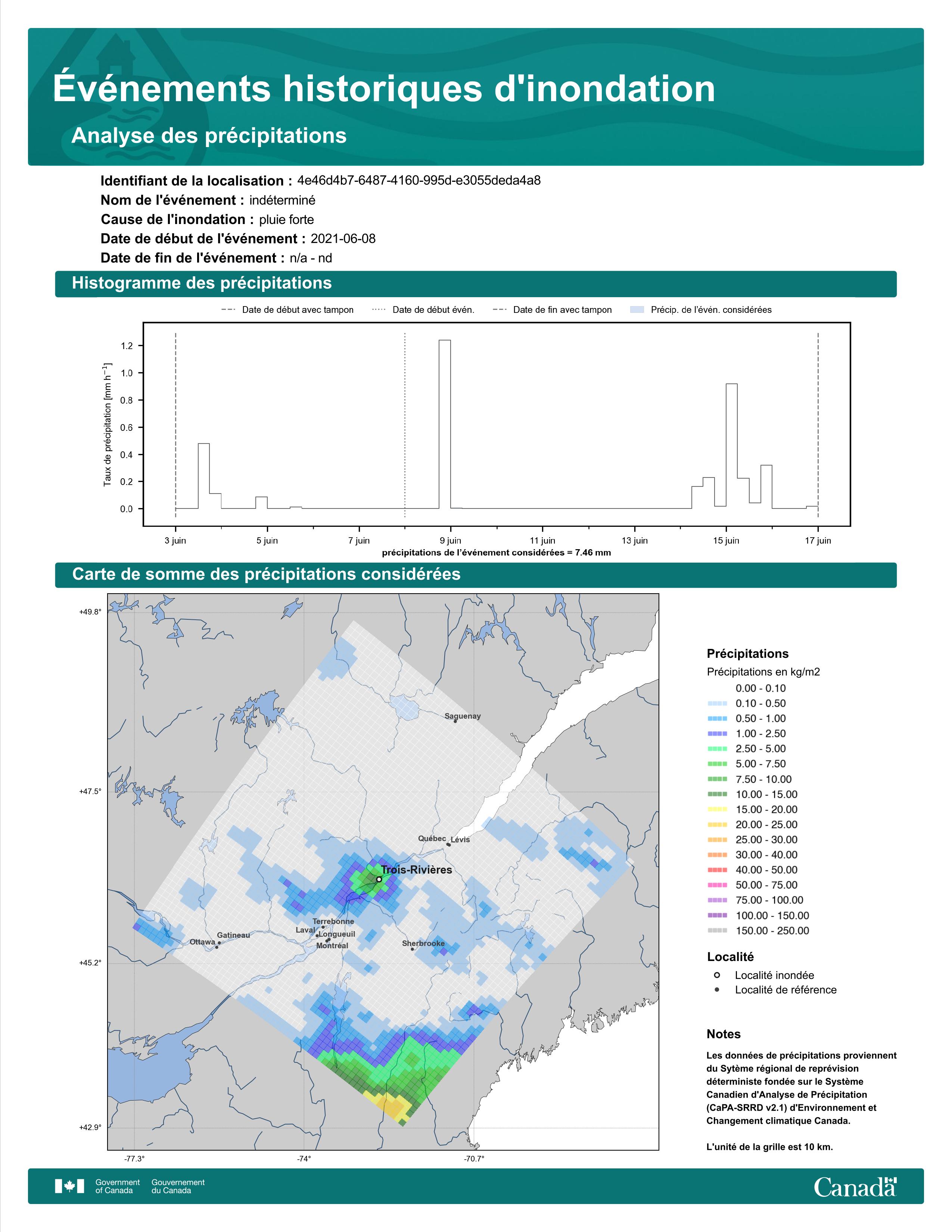Screen dimensions: 952x1232
Task: Click the histogram bar after 3 juin
Action: coord(203,476)
